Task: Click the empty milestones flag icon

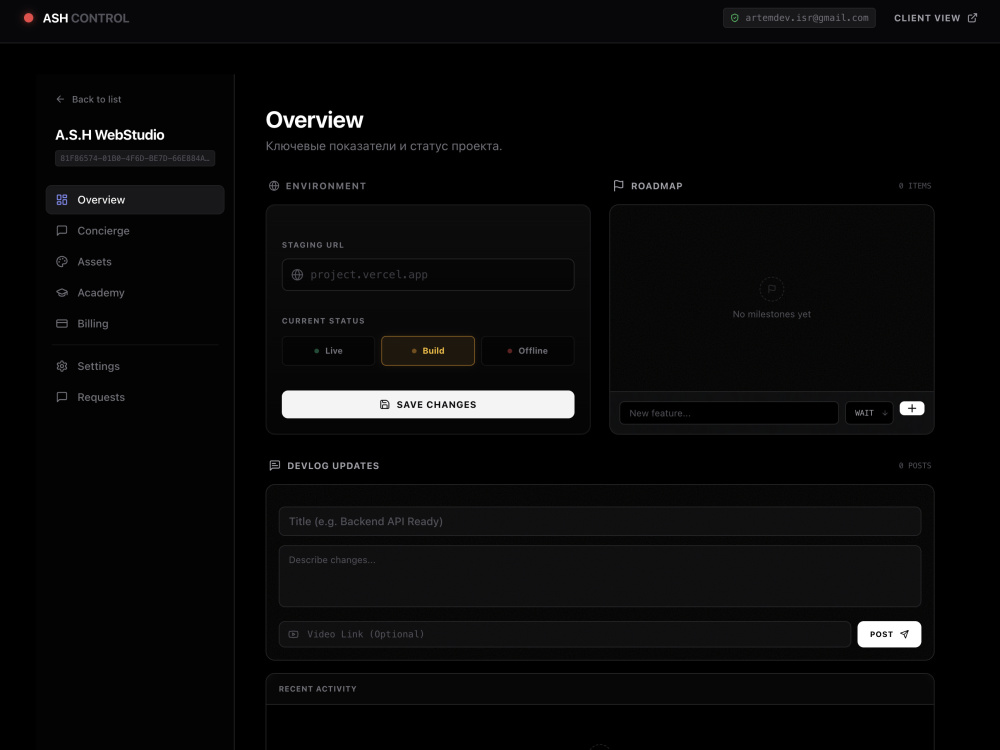Action: 772,289
